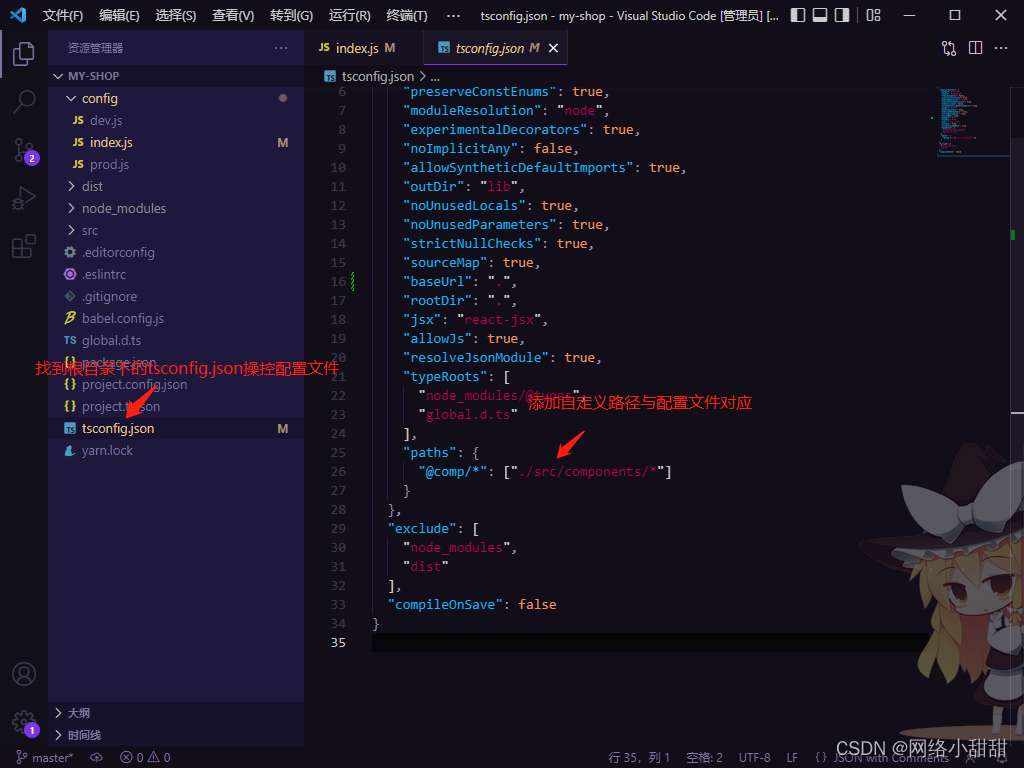Open the sync changes icon in editor toolbar
The width and height of the screenshot is (1024, 768).
(948, 47)
